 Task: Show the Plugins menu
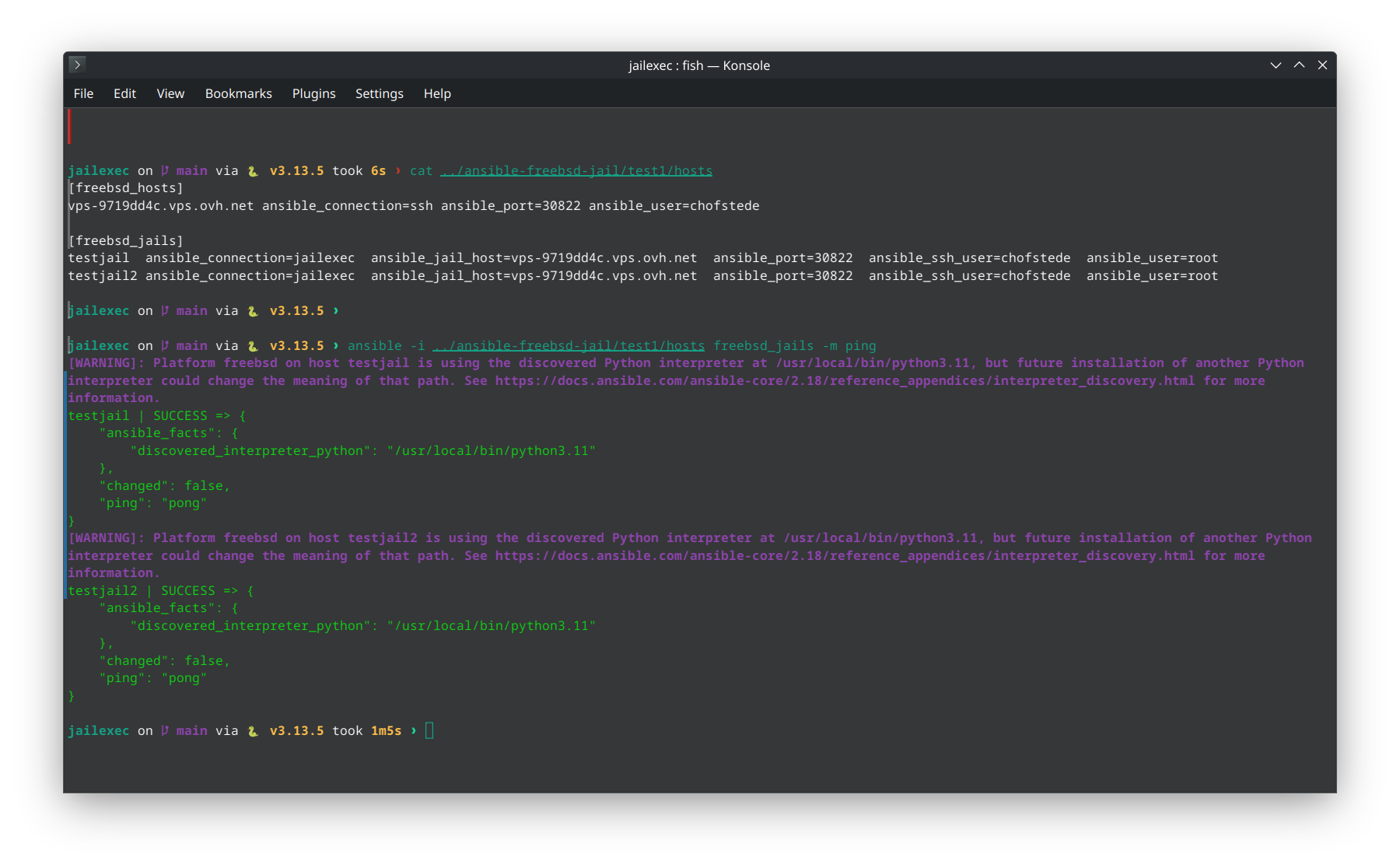(x=313, y=93)
